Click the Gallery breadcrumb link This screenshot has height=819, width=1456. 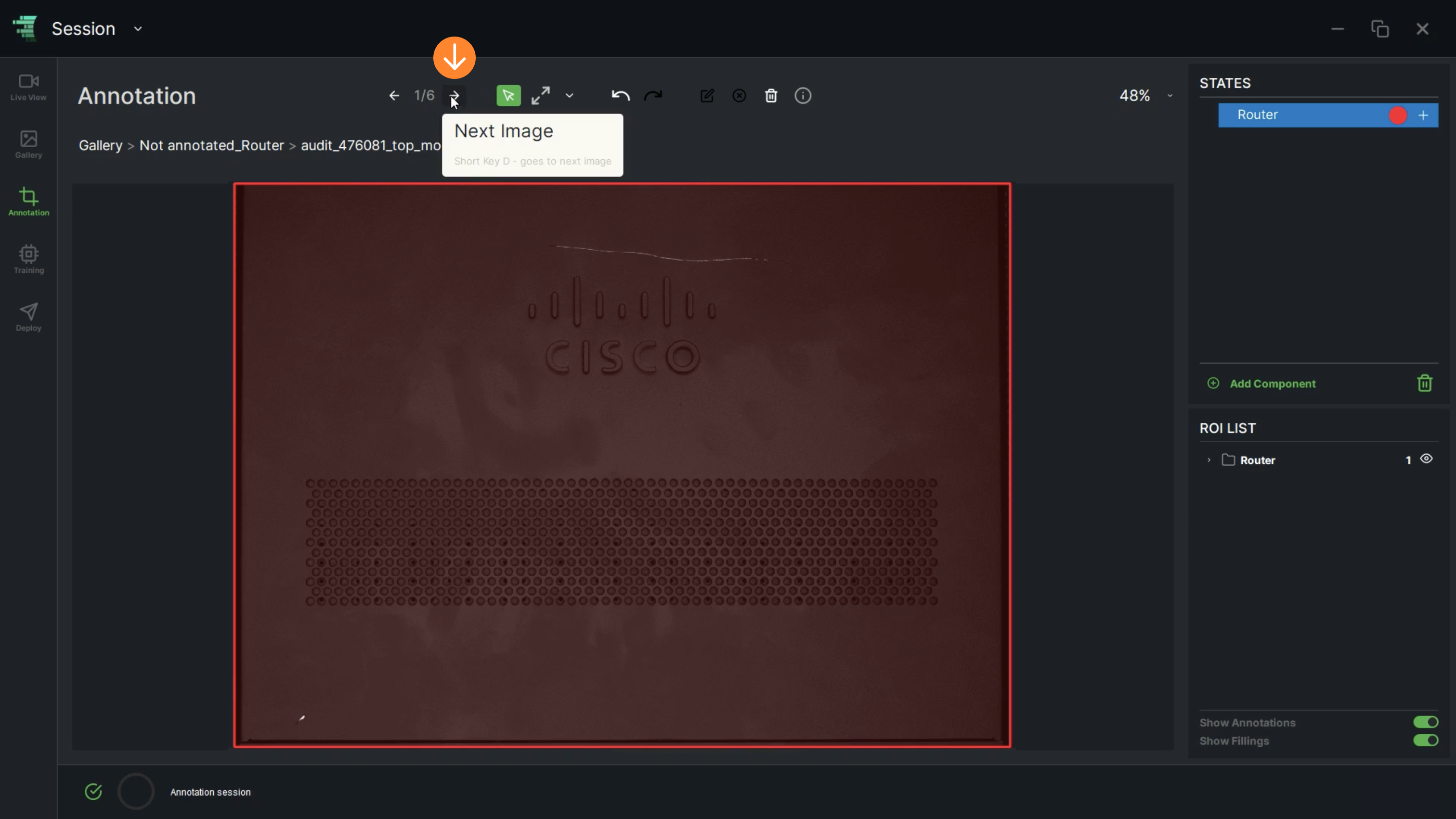tap(101, 146)
